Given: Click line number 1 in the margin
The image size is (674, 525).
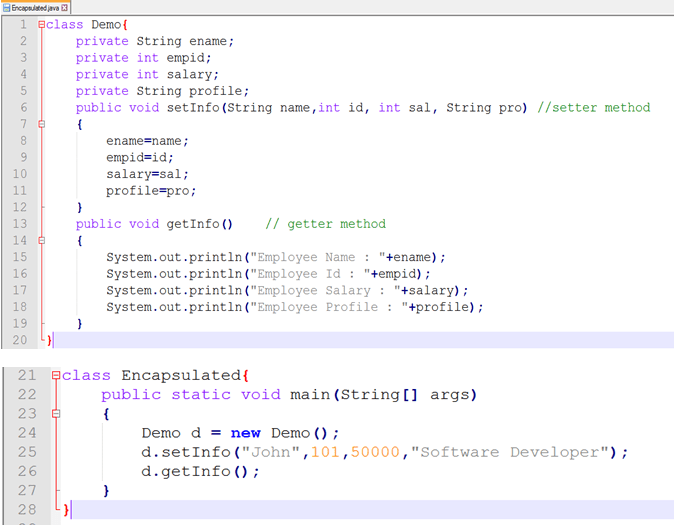Looking at the screenshot, I should (23, 25).
